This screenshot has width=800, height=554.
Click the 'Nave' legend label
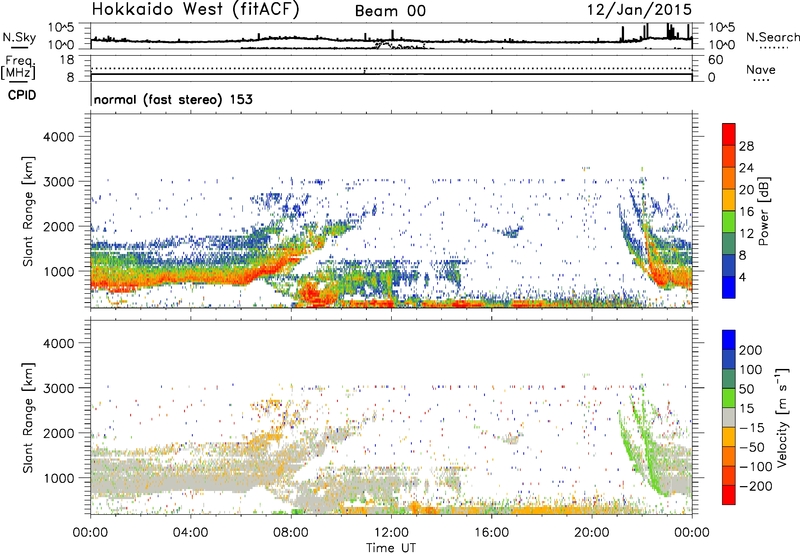pos(761,70)
